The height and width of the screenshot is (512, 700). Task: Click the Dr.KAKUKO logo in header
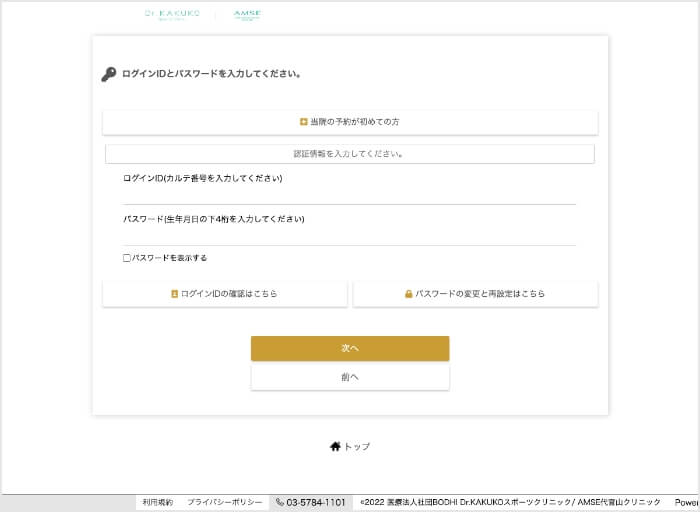[x=172, y=15]
